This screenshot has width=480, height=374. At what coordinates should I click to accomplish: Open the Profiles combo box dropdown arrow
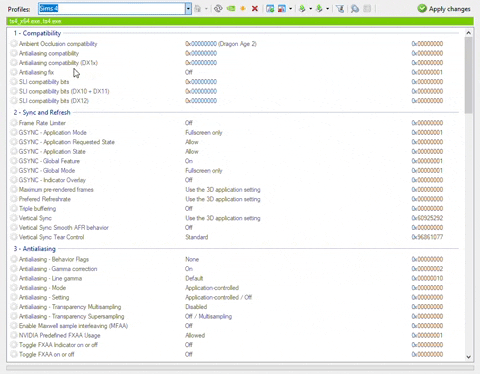(x=188, y=9)
